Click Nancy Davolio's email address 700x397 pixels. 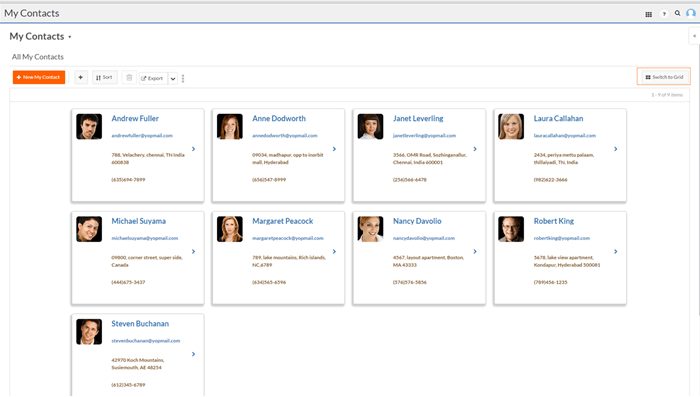[x=424, y=238]
